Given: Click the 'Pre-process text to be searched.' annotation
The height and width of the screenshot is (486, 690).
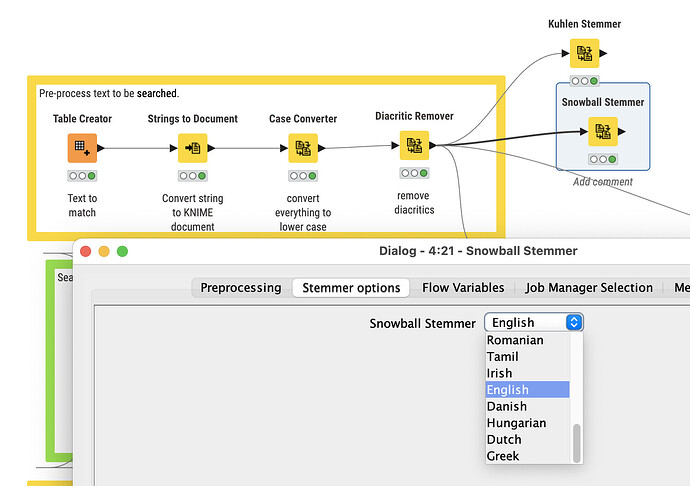Looking at the screenshot, I should (x=109, y=93).
